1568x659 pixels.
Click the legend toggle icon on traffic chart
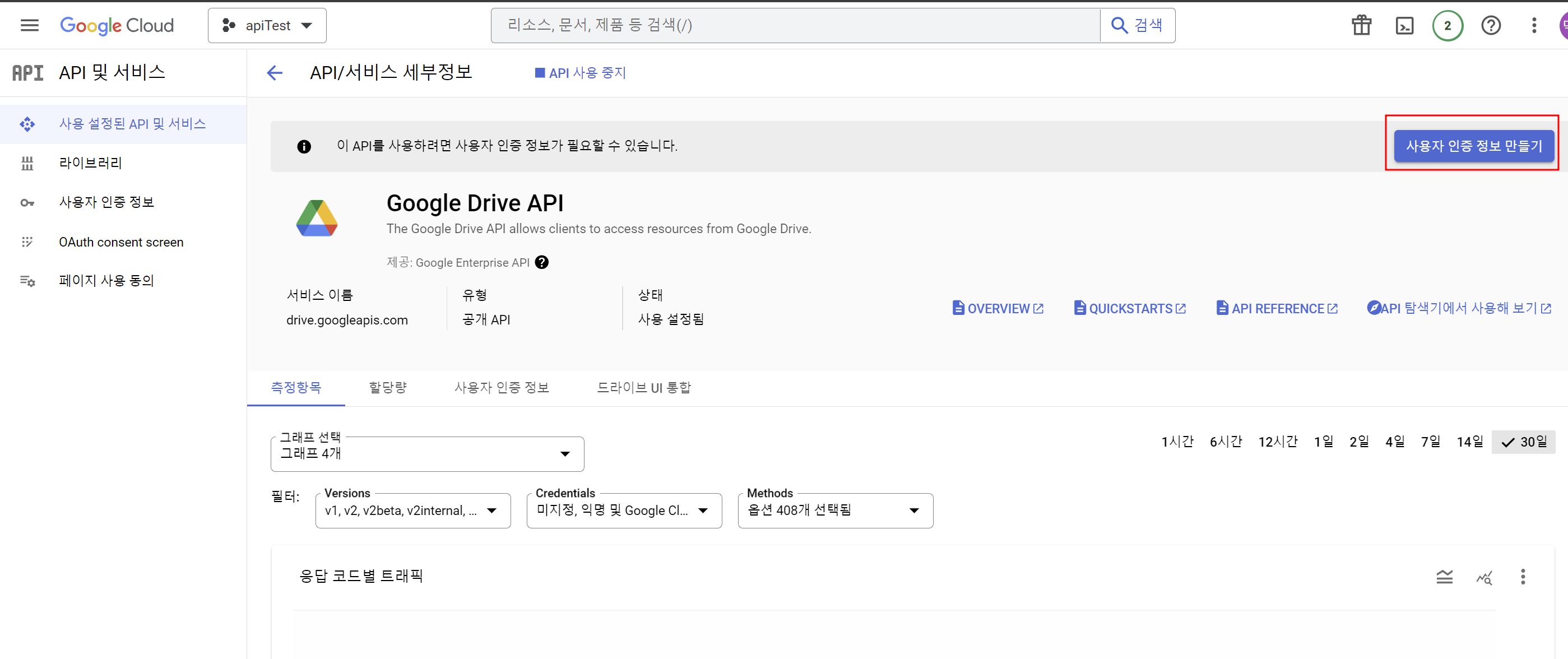[x=1444, y=576]
